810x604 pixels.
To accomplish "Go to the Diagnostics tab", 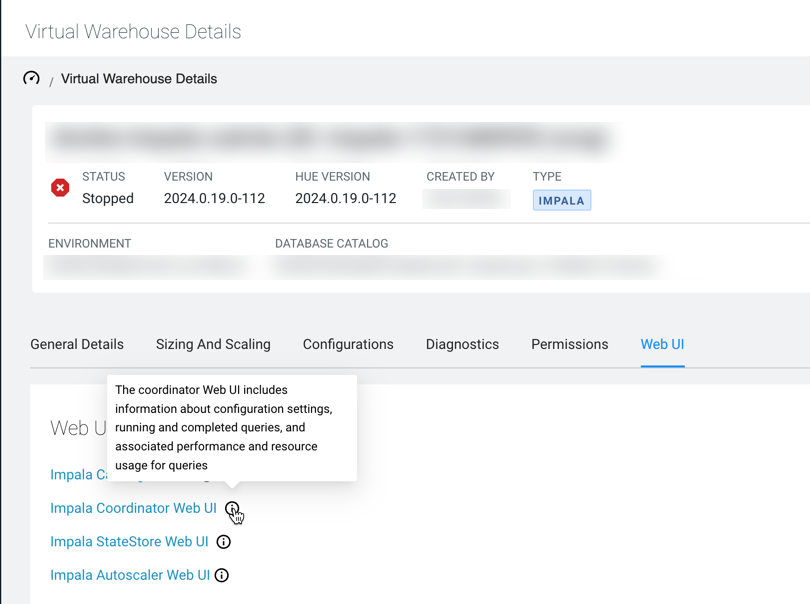I will point(462,344).
